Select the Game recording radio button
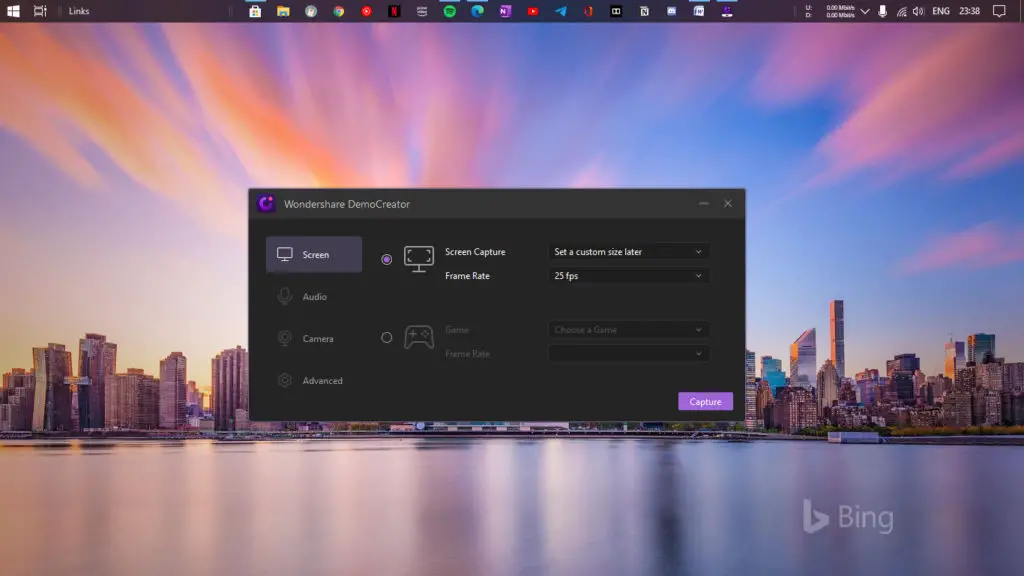Image resolution: width=1024 pixels, height=576 pixels. coord(387,338)
